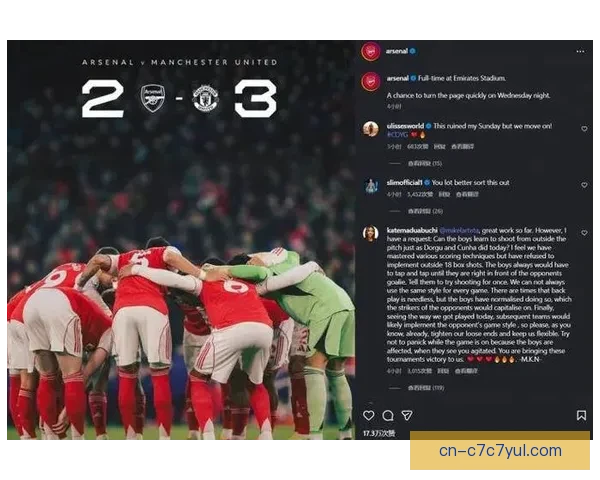The width and height of the screenshot is (600, 480).
Task: Expand replies under ulissesworld's comment
Action: coord(425,163)
